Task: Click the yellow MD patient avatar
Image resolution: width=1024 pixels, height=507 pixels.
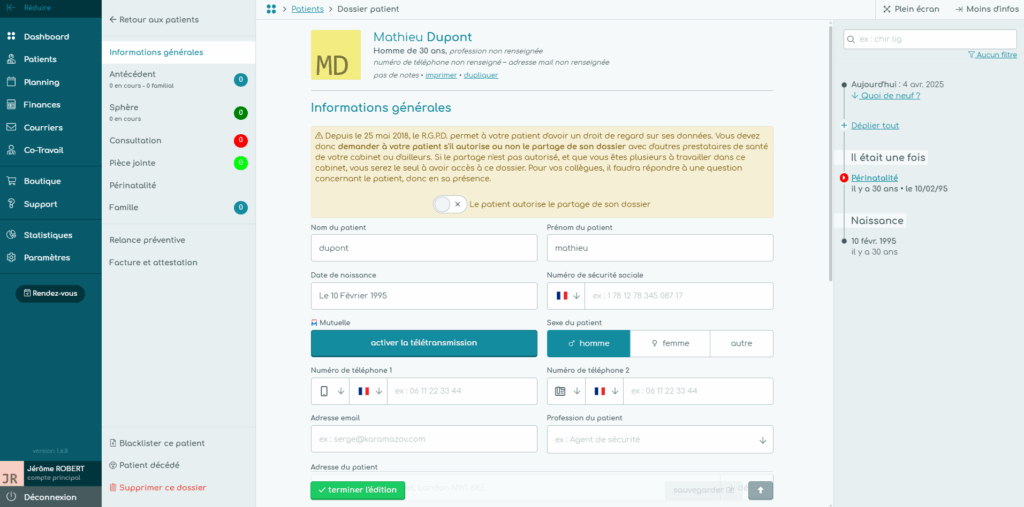Action: 335,55
